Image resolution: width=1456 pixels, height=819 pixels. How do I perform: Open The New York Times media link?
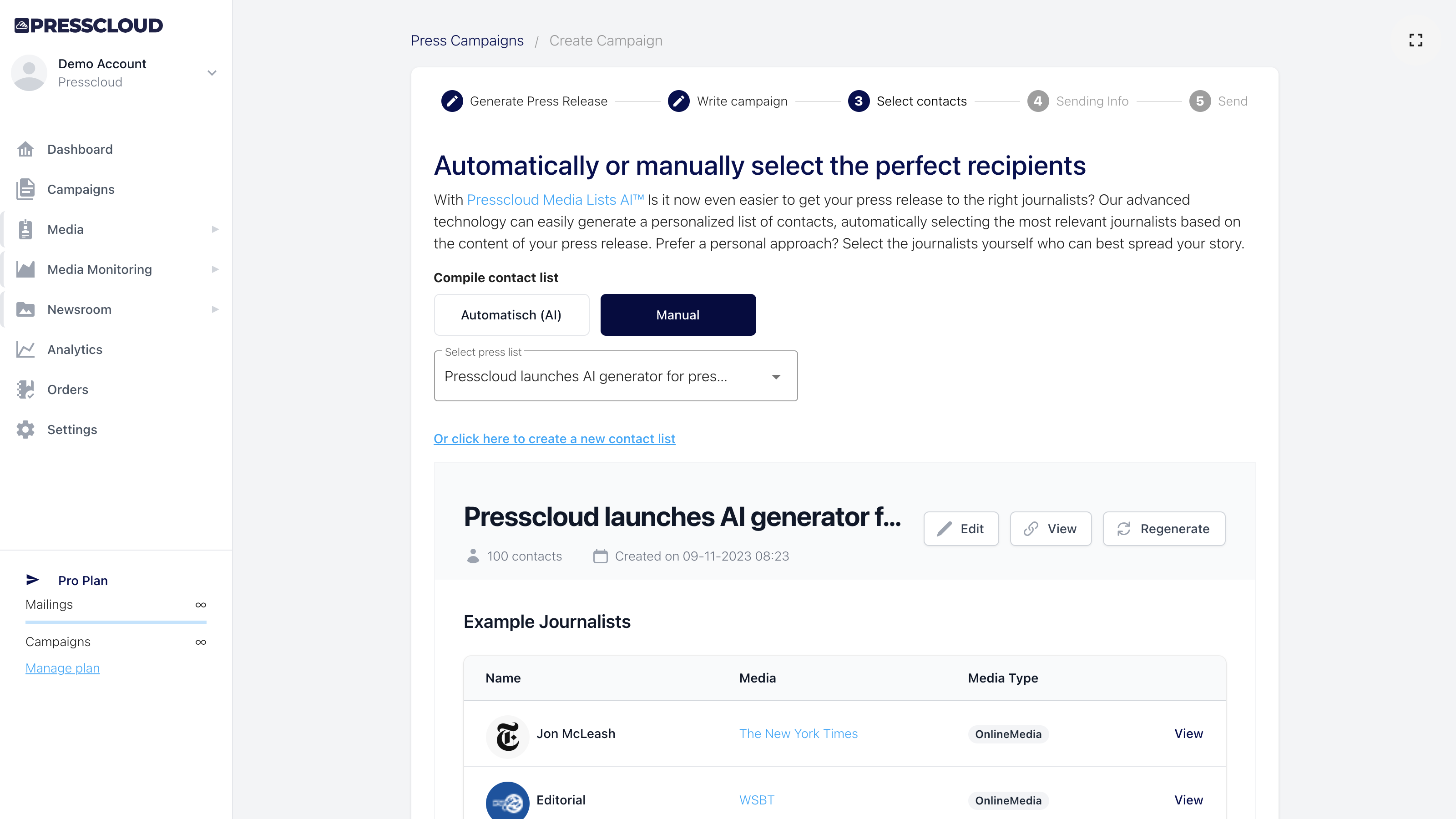[798, 733]
